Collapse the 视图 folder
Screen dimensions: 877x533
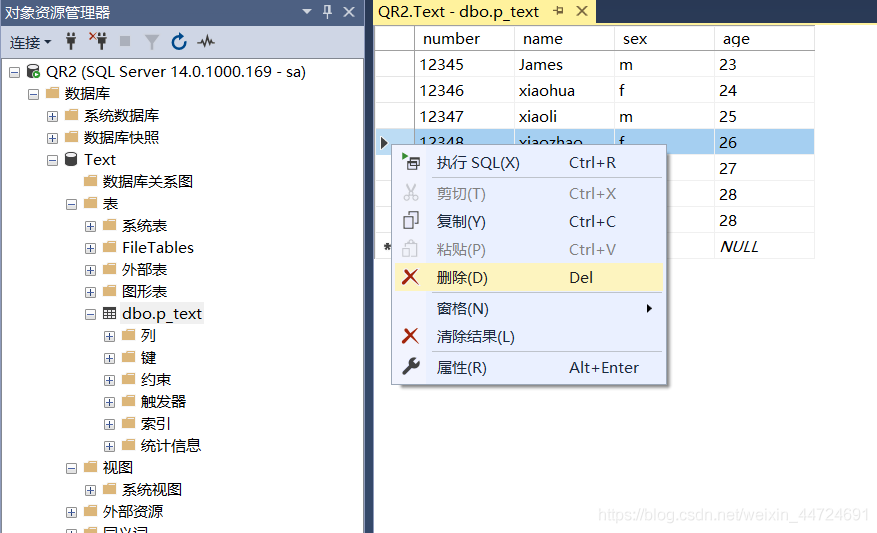coord(72,468)
